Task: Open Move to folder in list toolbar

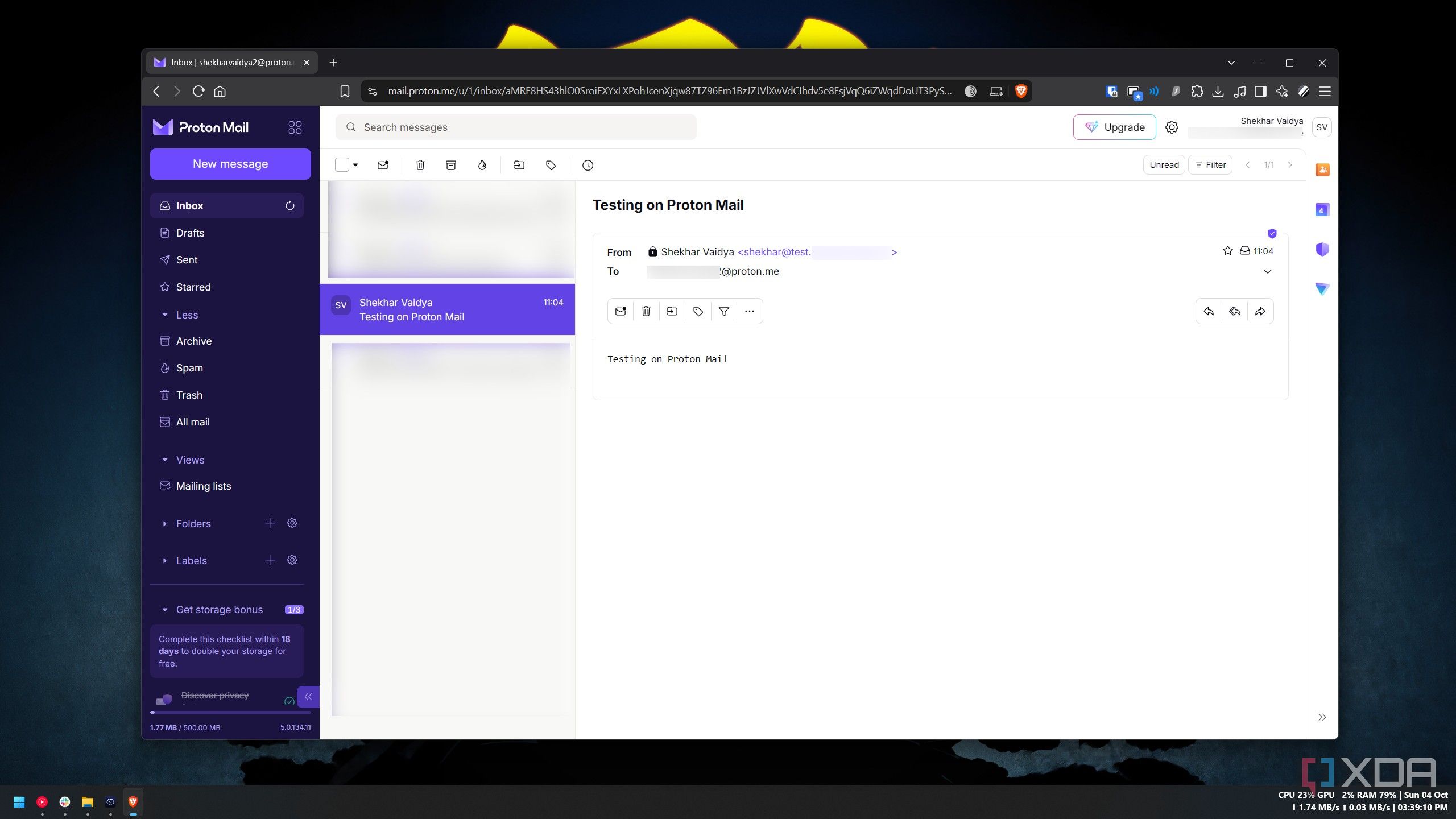Action: point(519,165)
